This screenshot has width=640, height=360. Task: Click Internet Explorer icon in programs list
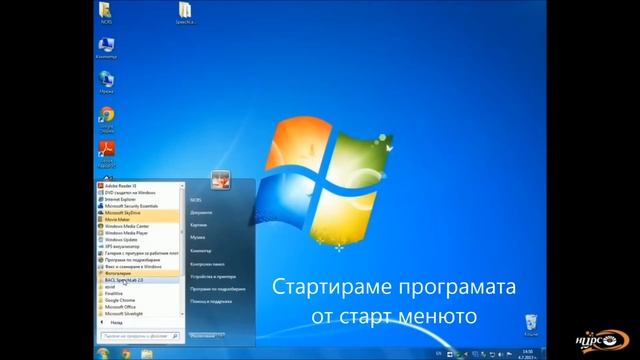pyautogui.click(x=100, y=199)
